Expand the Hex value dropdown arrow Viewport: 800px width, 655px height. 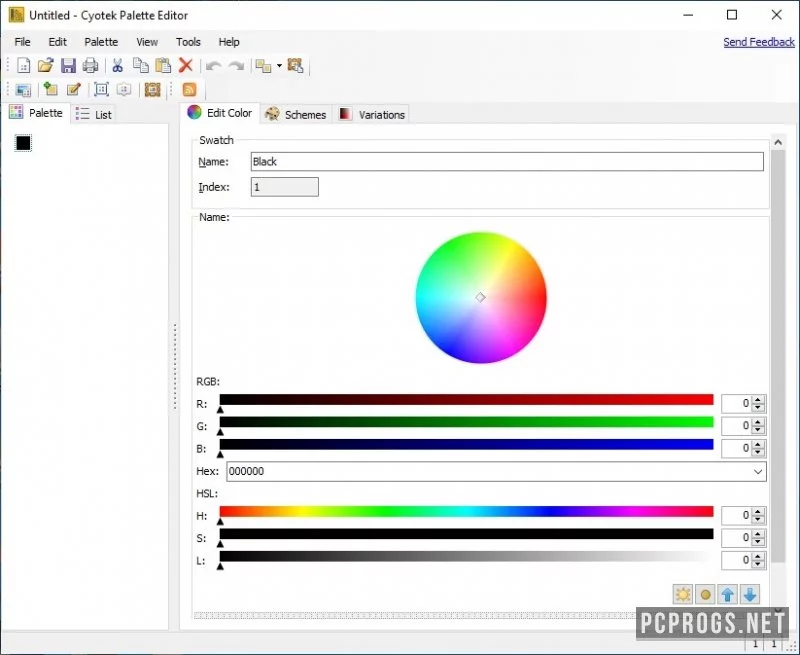click(758, 471)
